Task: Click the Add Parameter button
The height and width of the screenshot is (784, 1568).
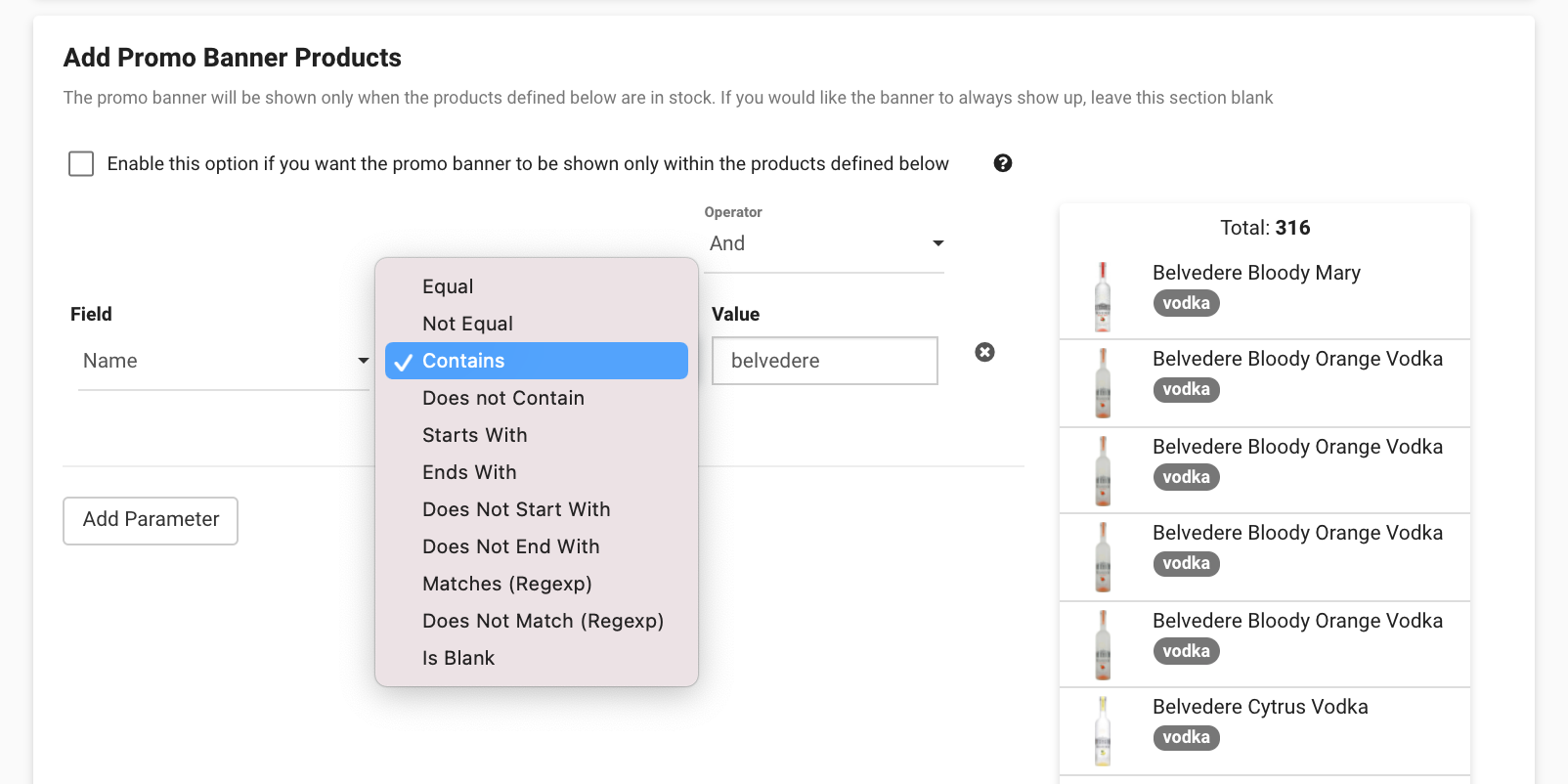Action: (x=151, y=520)
